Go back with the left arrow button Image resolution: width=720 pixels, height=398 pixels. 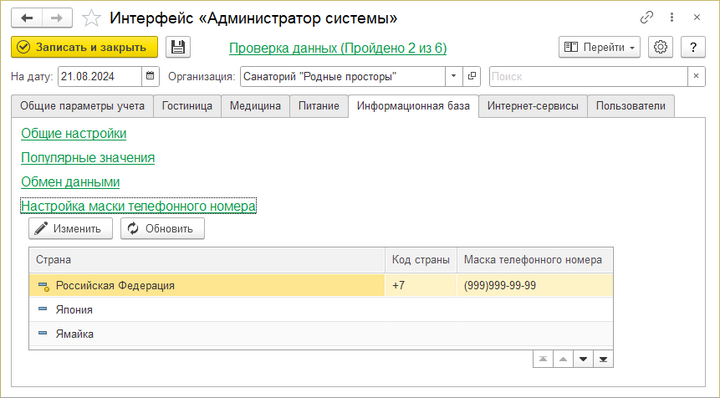click(27, 18)
